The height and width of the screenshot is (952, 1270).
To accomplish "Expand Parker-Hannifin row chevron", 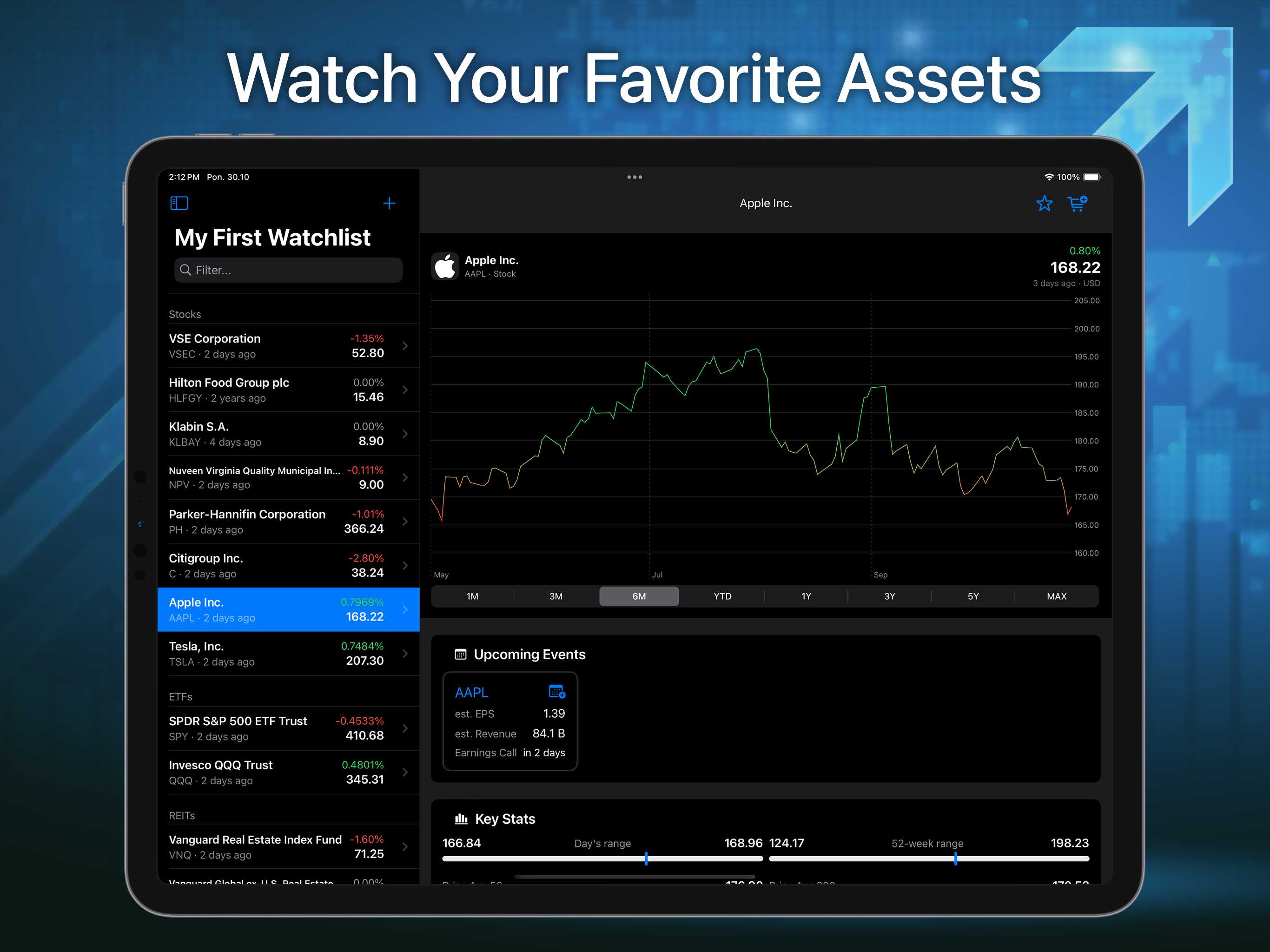I will (x=405, y=522).
